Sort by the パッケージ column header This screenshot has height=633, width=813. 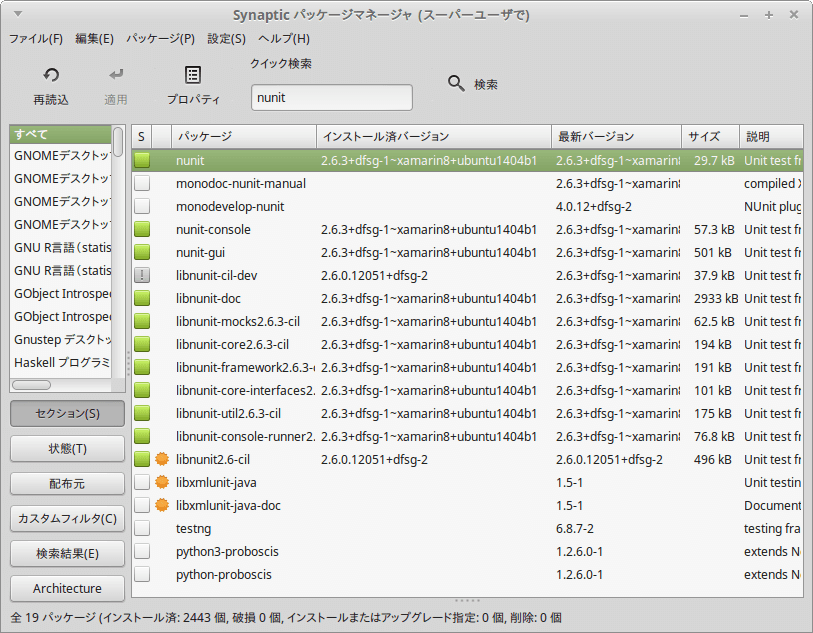[244, 137]
